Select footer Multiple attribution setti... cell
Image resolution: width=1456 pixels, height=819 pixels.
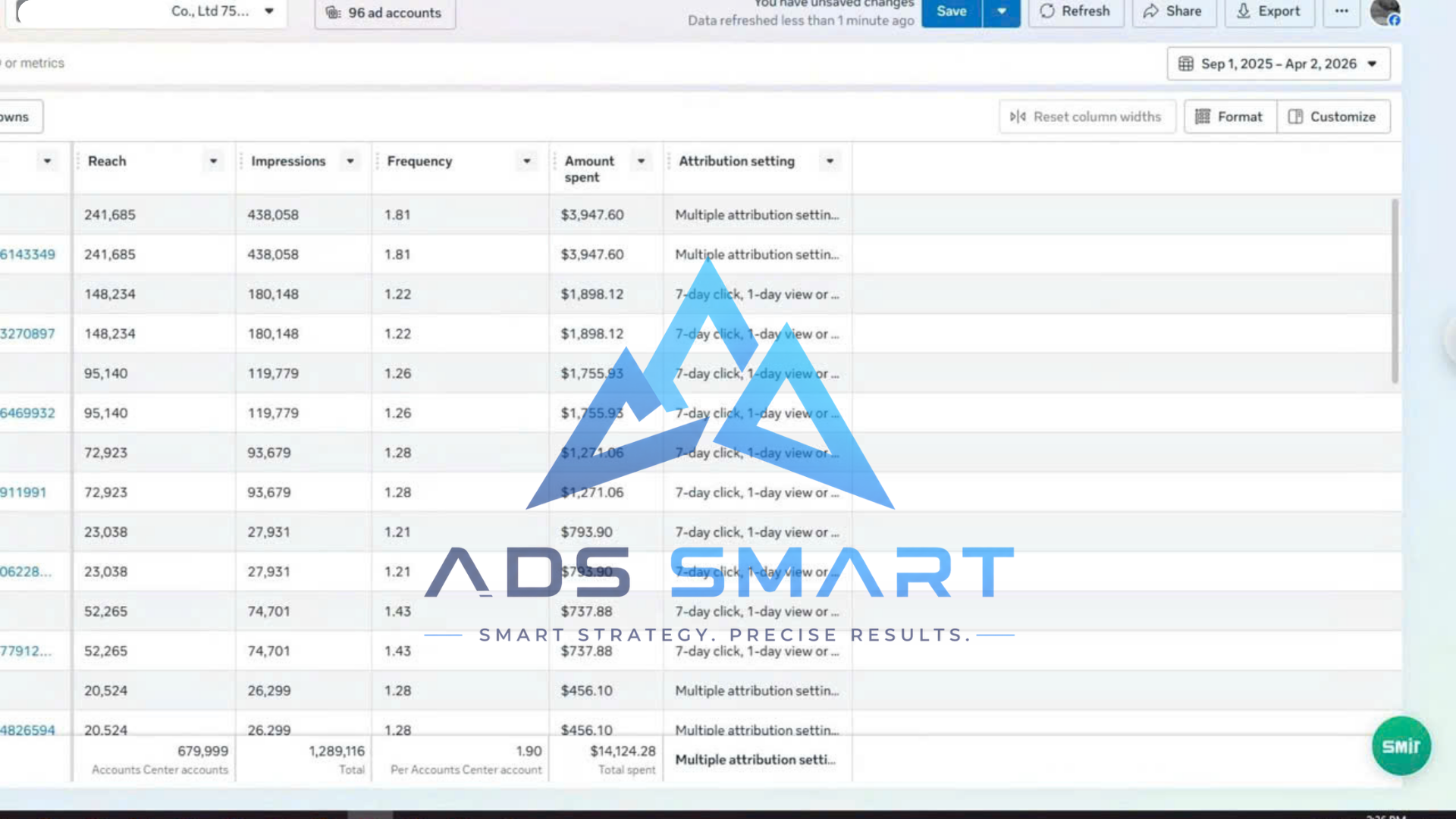(x=755, y=759)
